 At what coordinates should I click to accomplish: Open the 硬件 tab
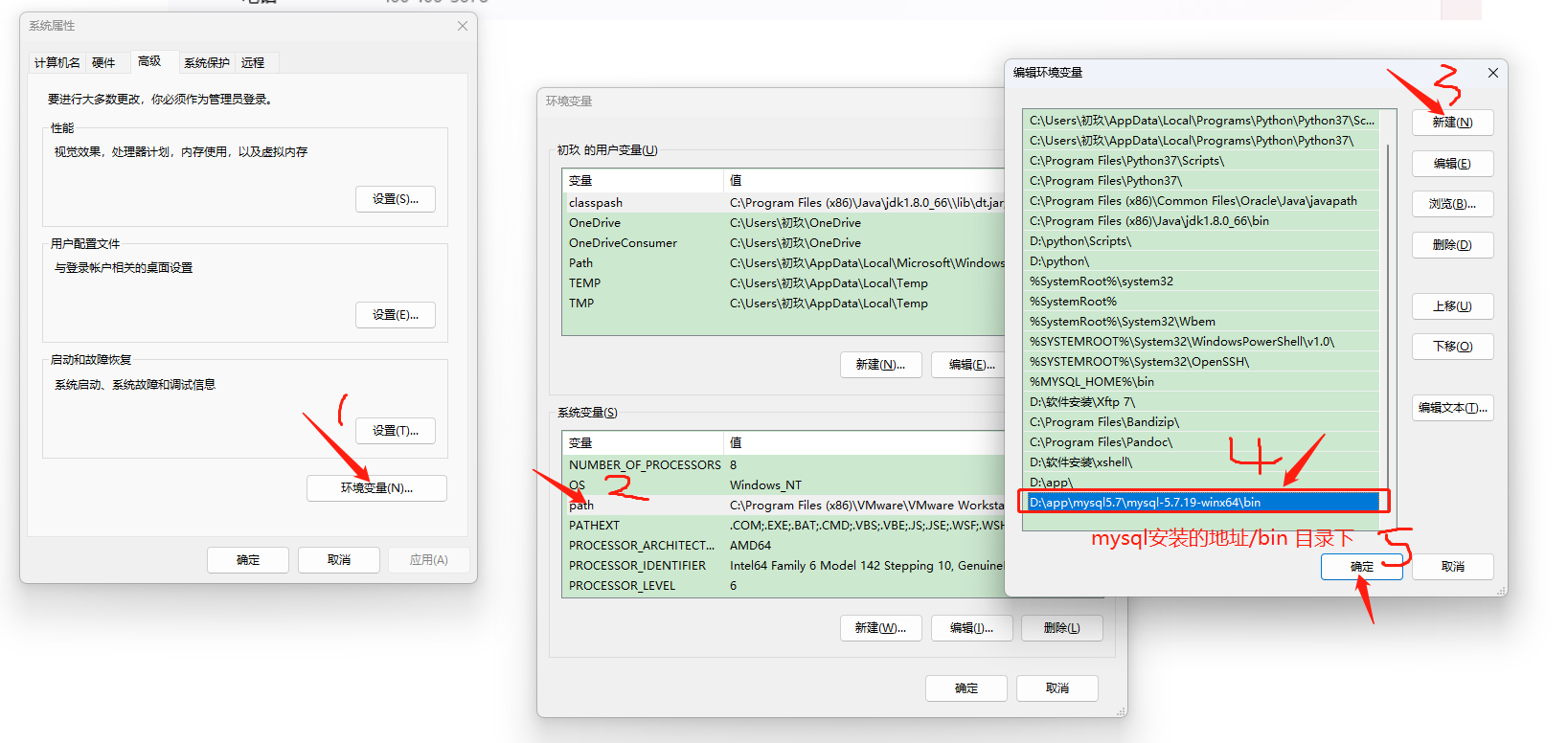click(x=103, y=63)
